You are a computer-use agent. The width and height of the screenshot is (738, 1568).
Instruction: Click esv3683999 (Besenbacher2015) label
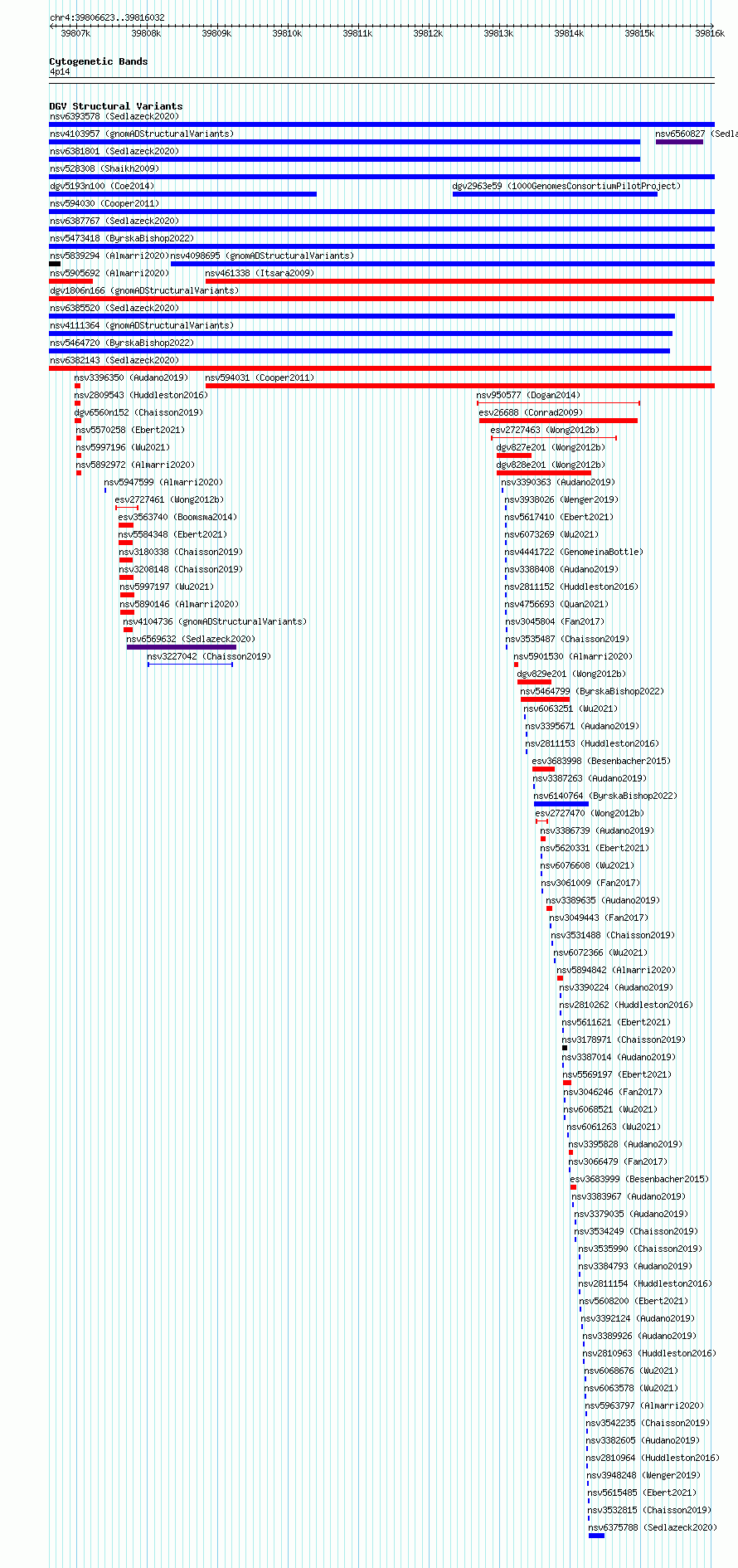tap(639, 1180)
